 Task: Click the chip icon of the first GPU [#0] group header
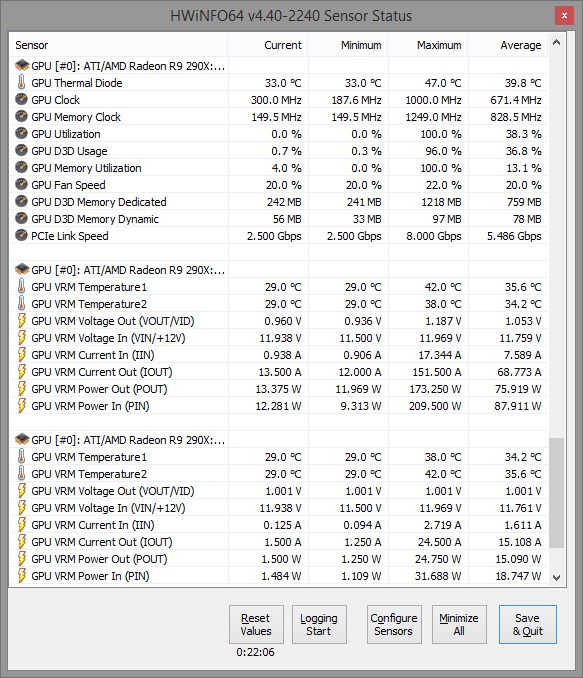click(x=22, y=65)
